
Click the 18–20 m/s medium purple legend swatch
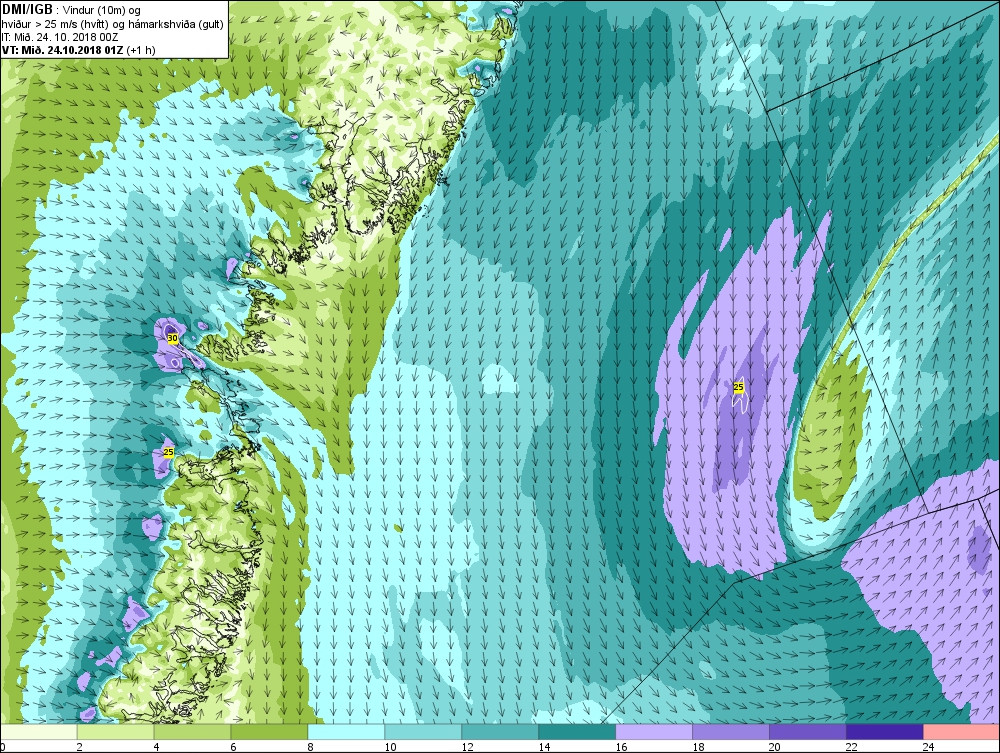point(731,732)
